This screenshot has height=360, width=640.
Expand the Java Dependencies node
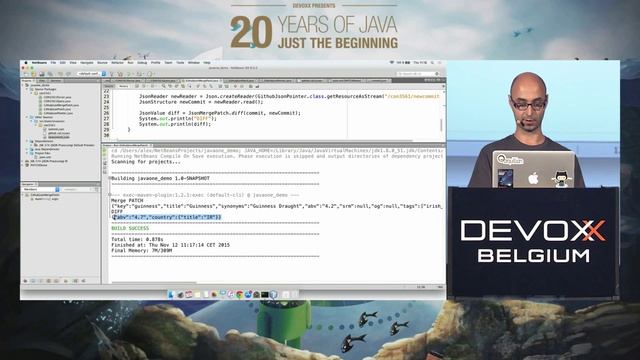(x=27, y=149)
